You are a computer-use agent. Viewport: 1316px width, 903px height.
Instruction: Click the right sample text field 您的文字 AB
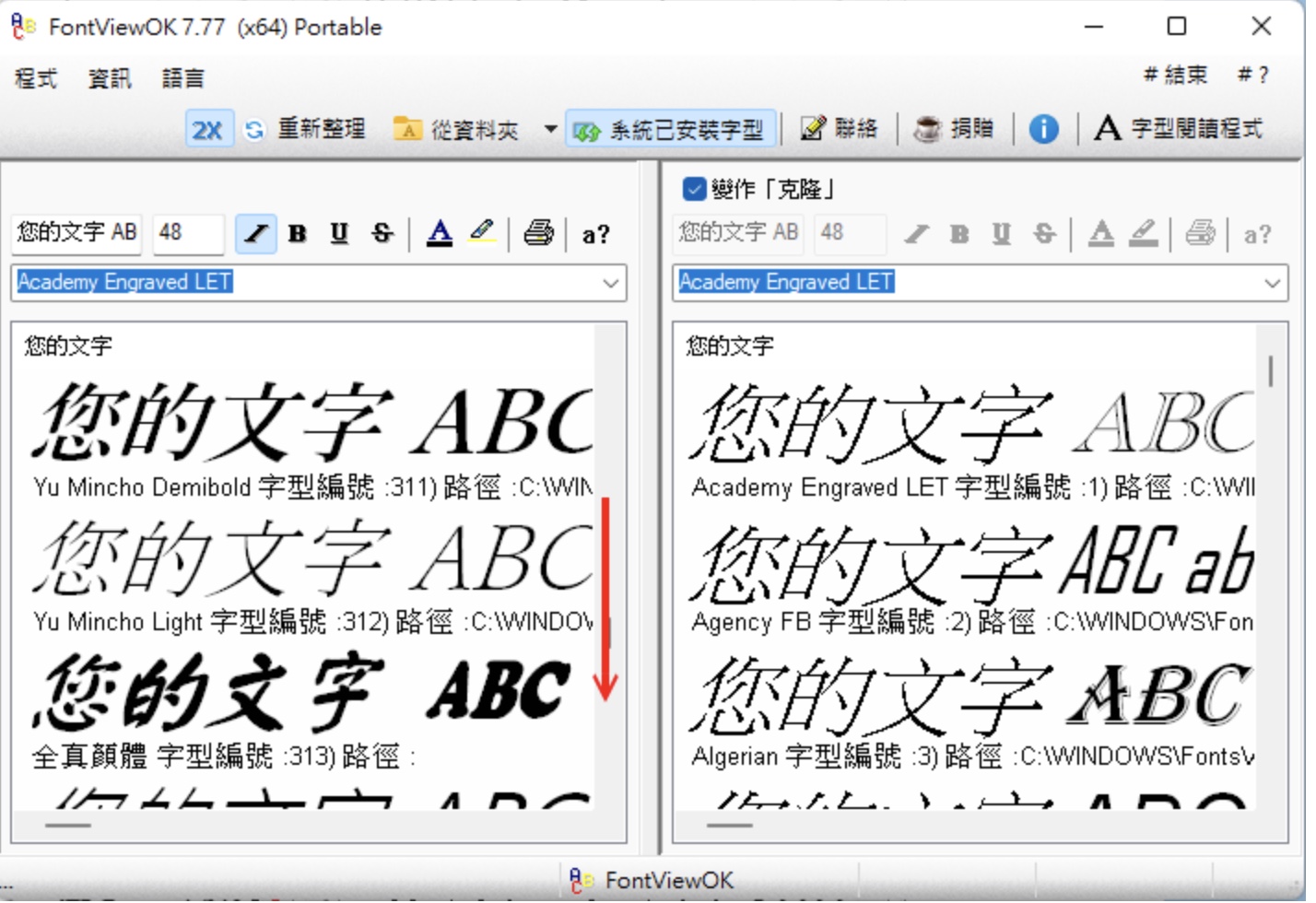[738, 234]
